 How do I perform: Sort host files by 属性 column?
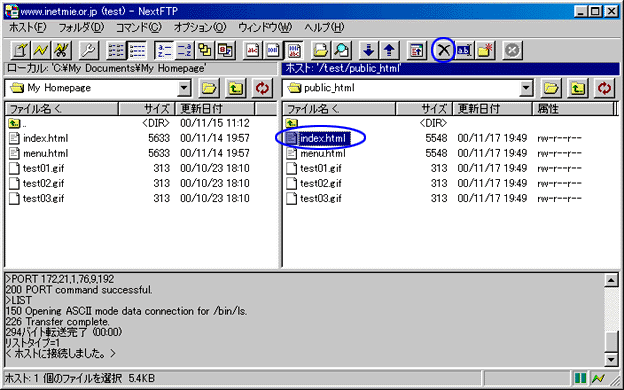pos(574,109)
